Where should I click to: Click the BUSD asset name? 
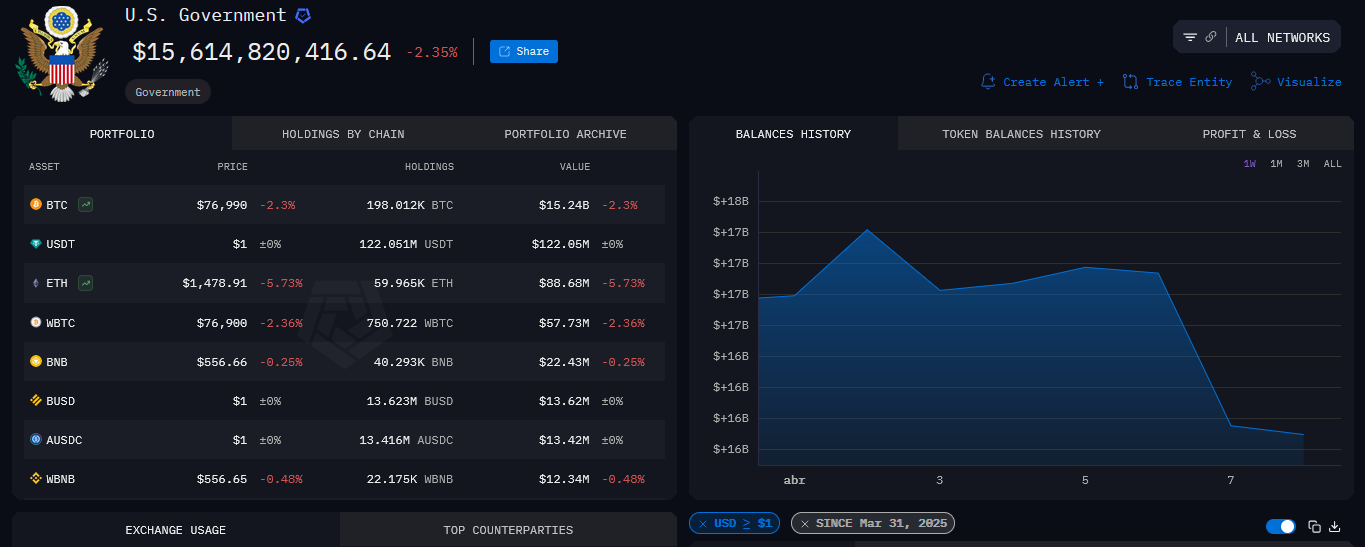[x=60, y=401]
